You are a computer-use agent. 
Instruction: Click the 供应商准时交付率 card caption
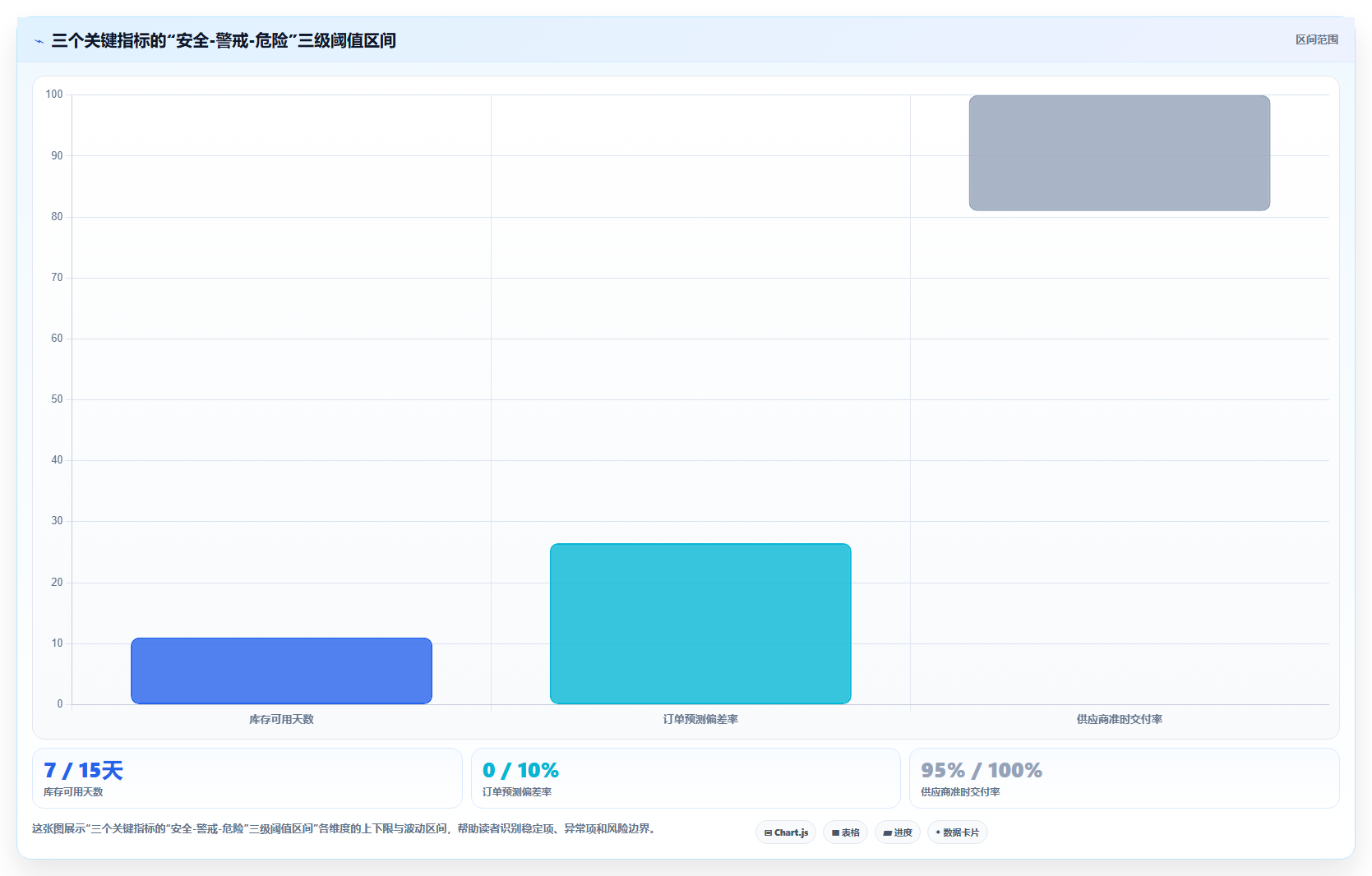pyautogui.click(x=960, y=792)
